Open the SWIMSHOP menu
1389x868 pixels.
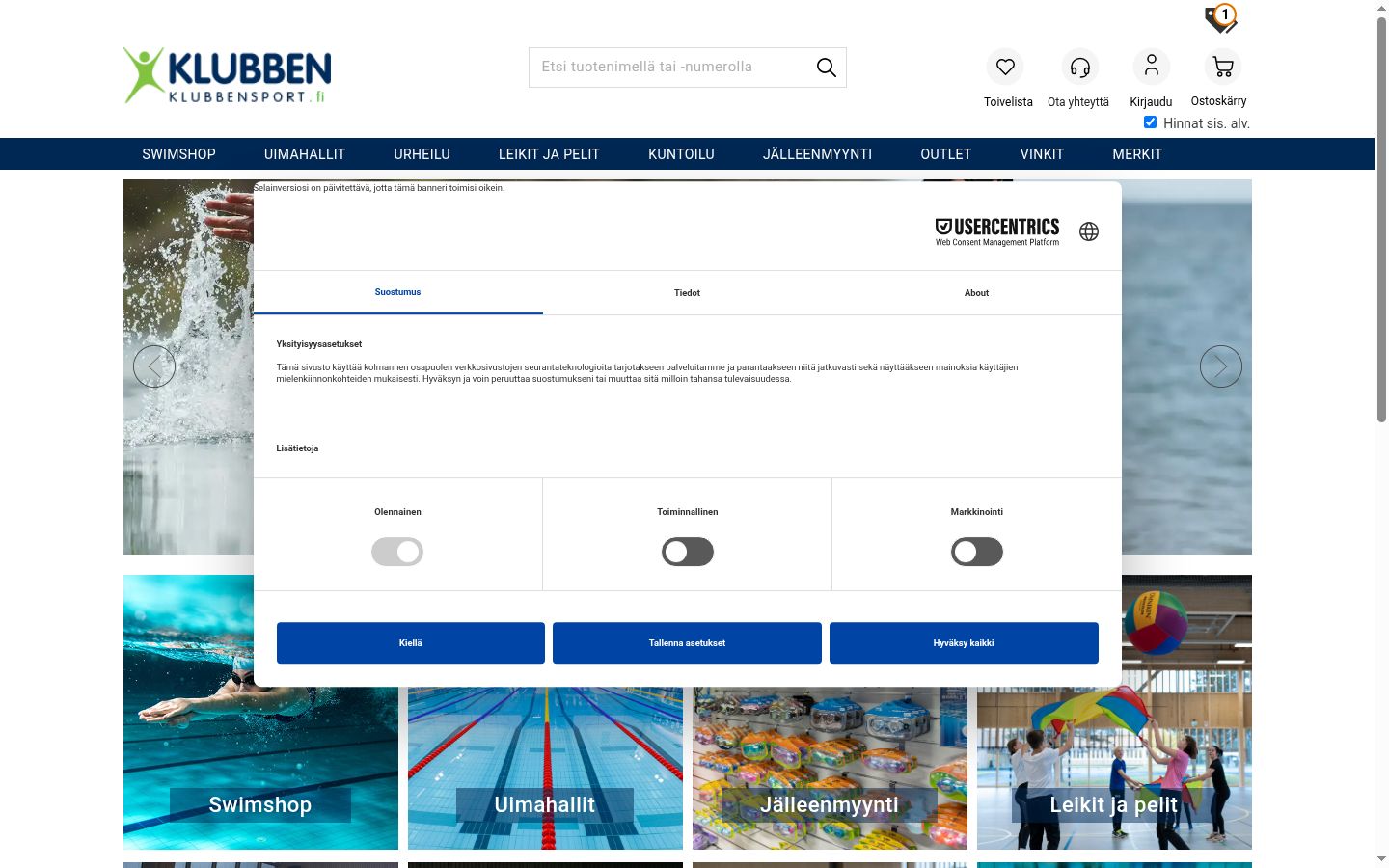click(178, 154)
